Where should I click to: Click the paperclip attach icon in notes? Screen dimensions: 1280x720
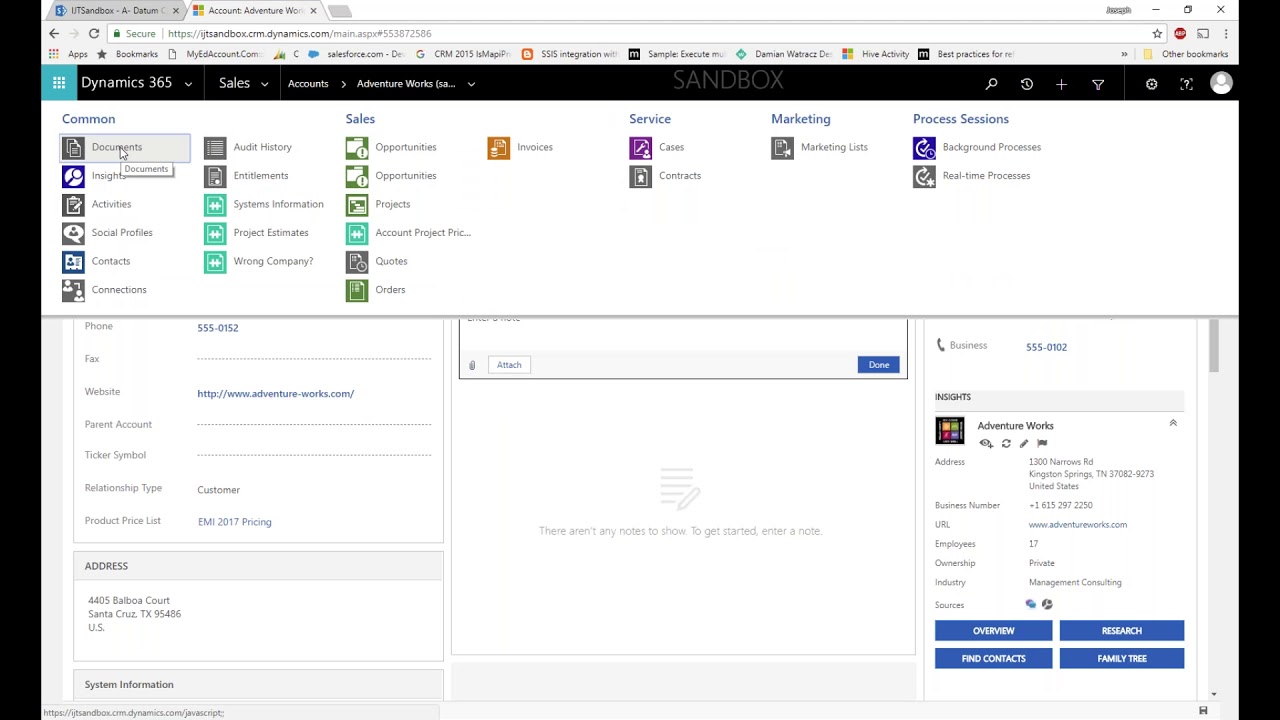coord(472,365)
